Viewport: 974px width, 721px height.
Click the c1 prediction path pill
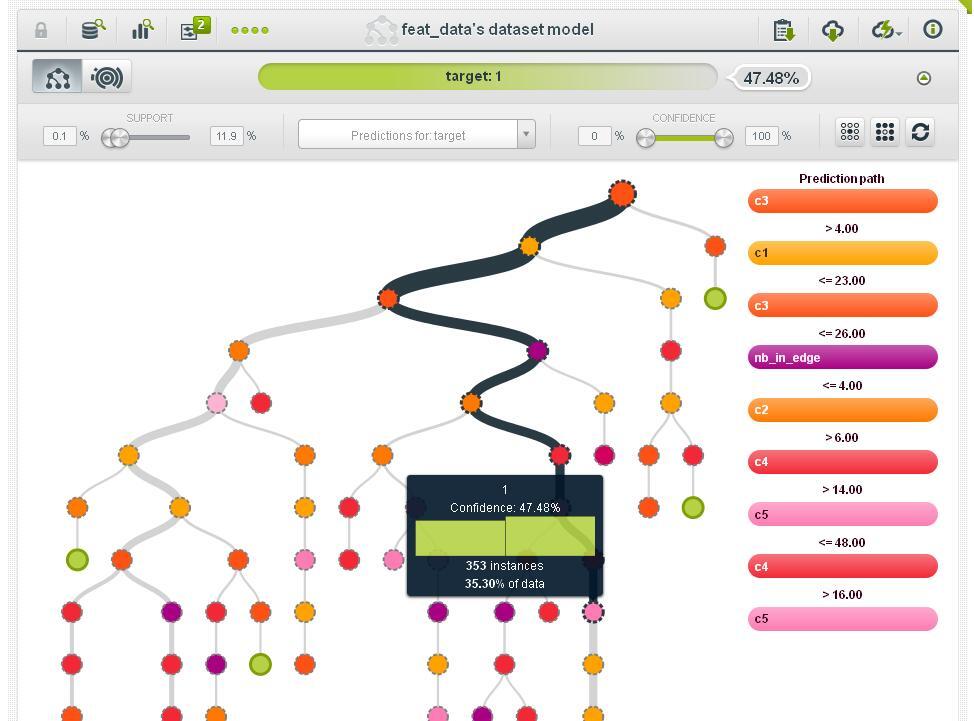pos(842,253)
